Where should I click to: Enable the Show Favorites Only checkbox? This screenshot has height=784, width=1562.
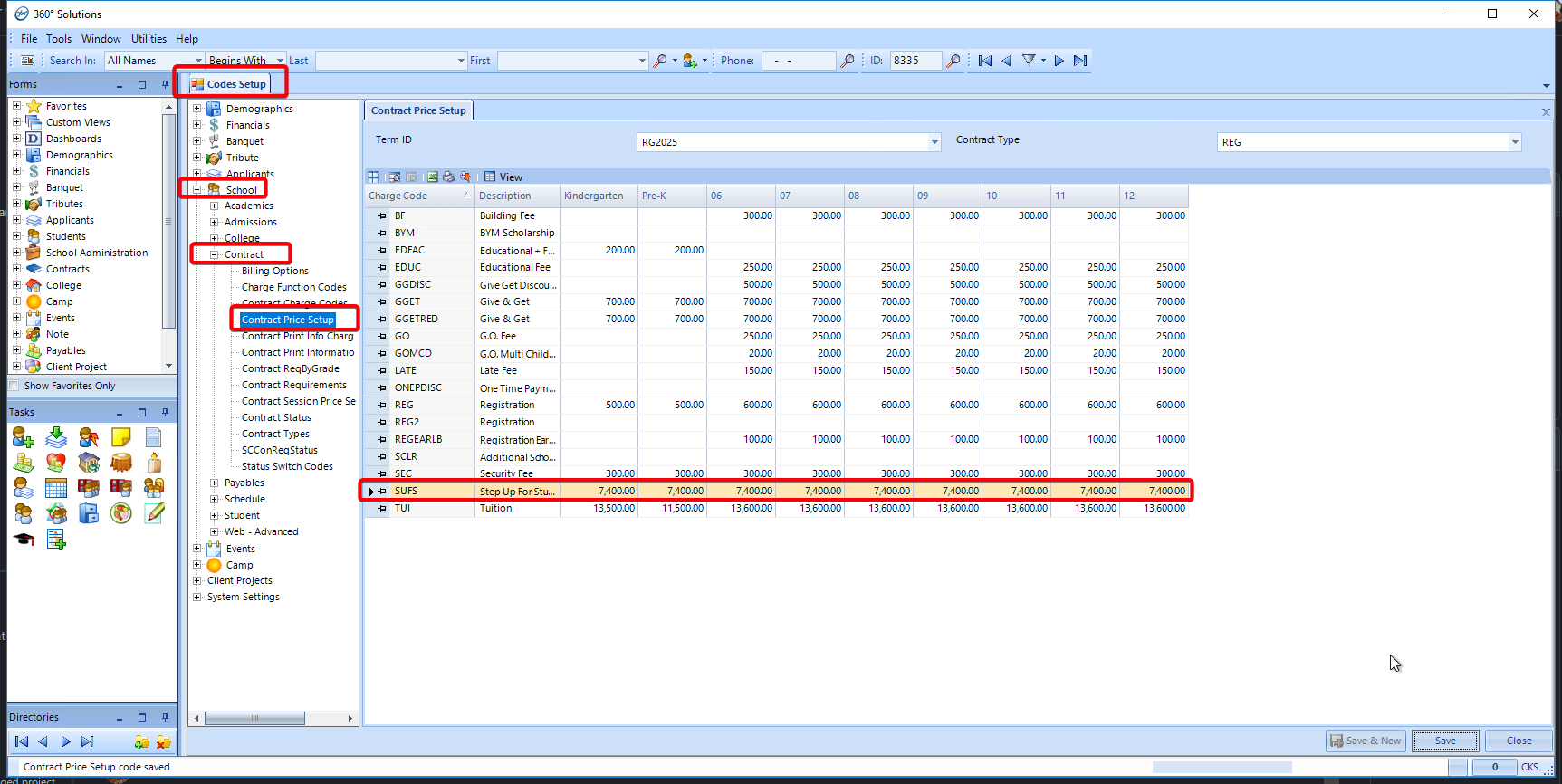pyautogui.click(x=14, y=386)
